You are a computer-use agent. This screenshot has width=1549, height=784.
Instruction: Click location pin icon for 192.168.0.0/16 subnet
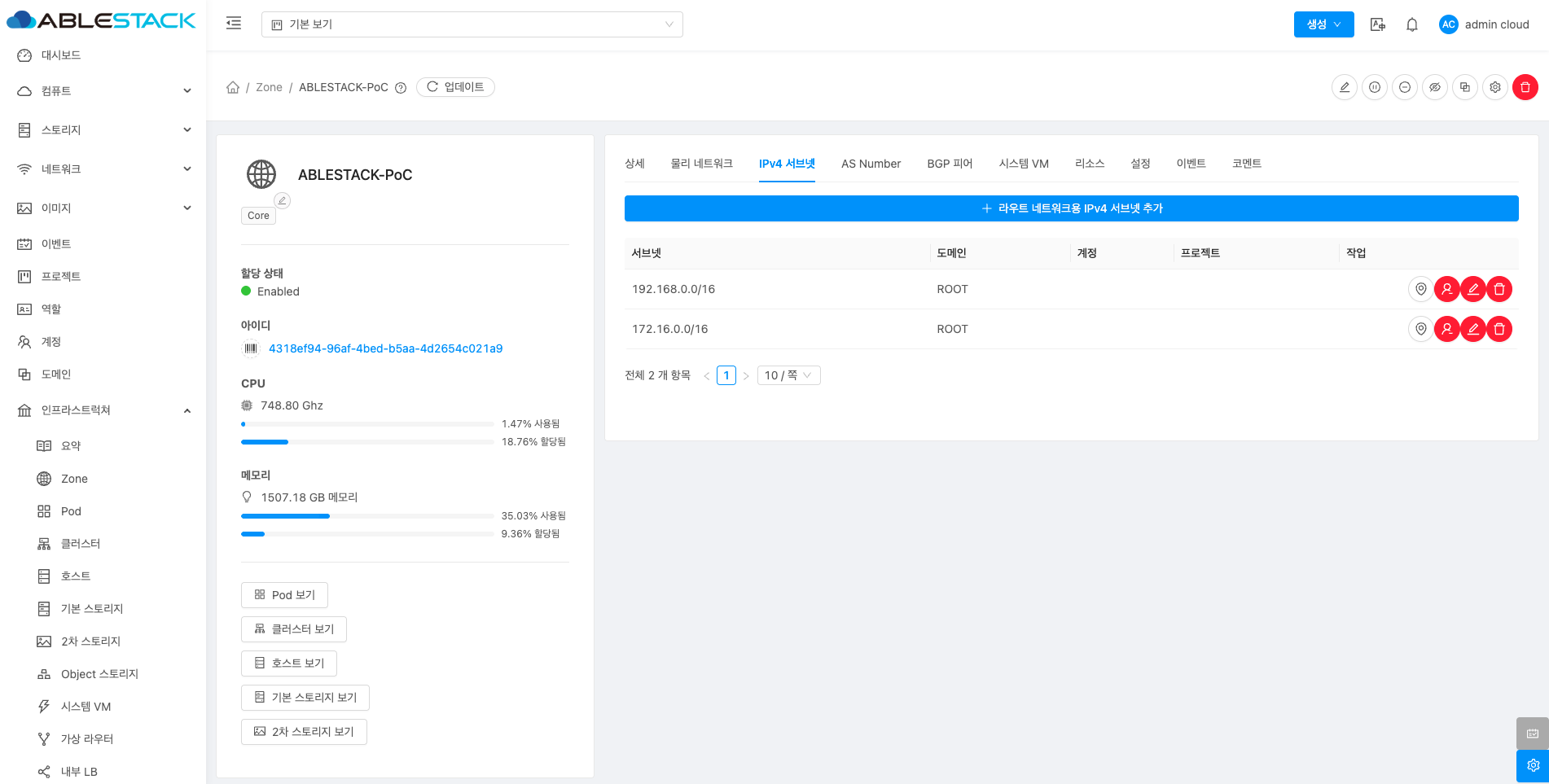click(x=1420, y=289)
